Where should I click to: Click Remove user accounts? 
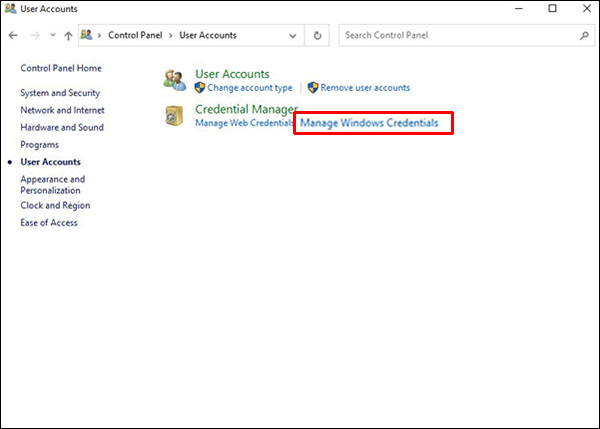[365, 88]
